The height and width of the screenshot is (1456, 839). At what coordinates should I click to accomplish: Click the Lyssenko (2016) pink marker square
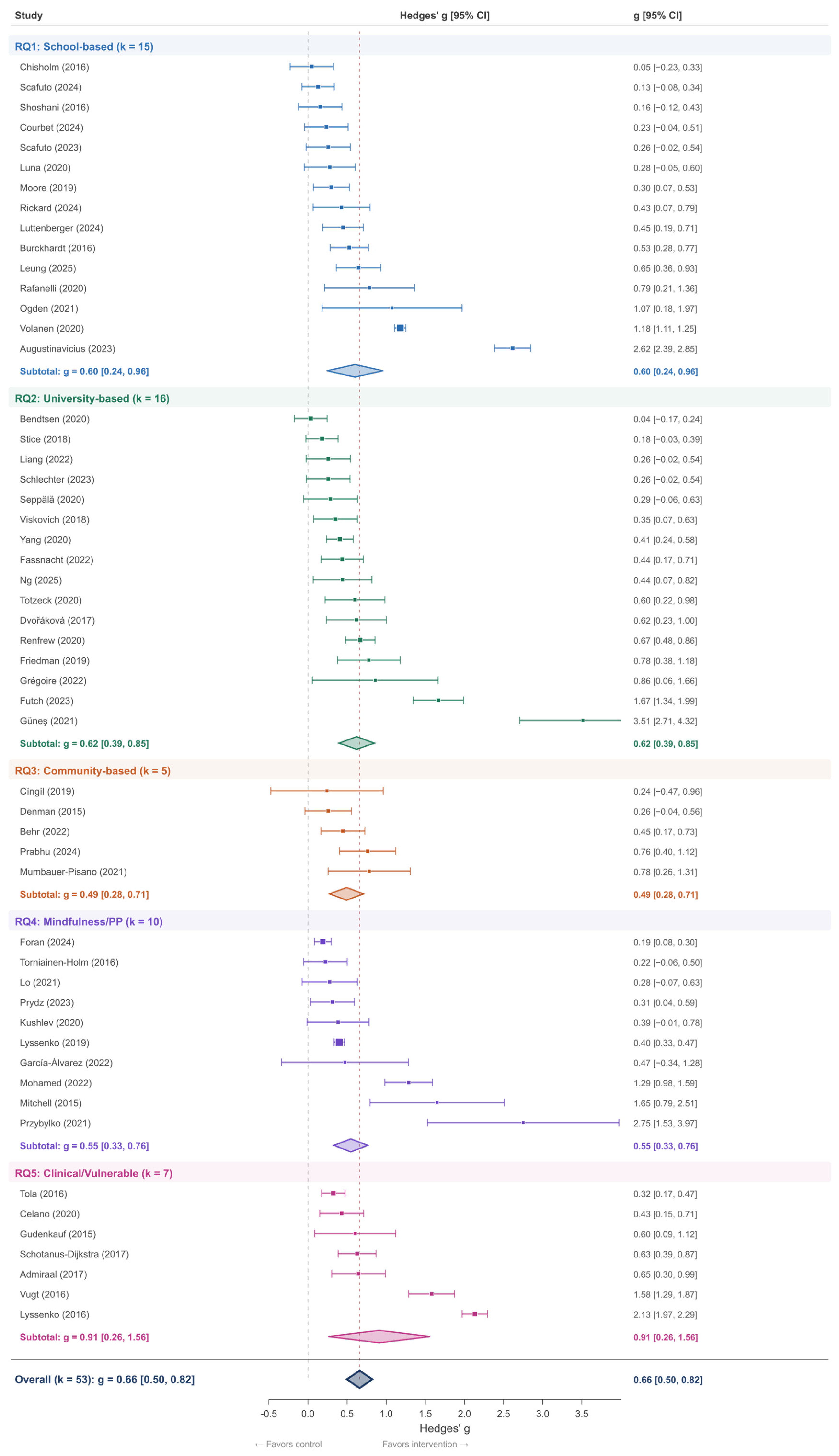(x=475, y=1314)
